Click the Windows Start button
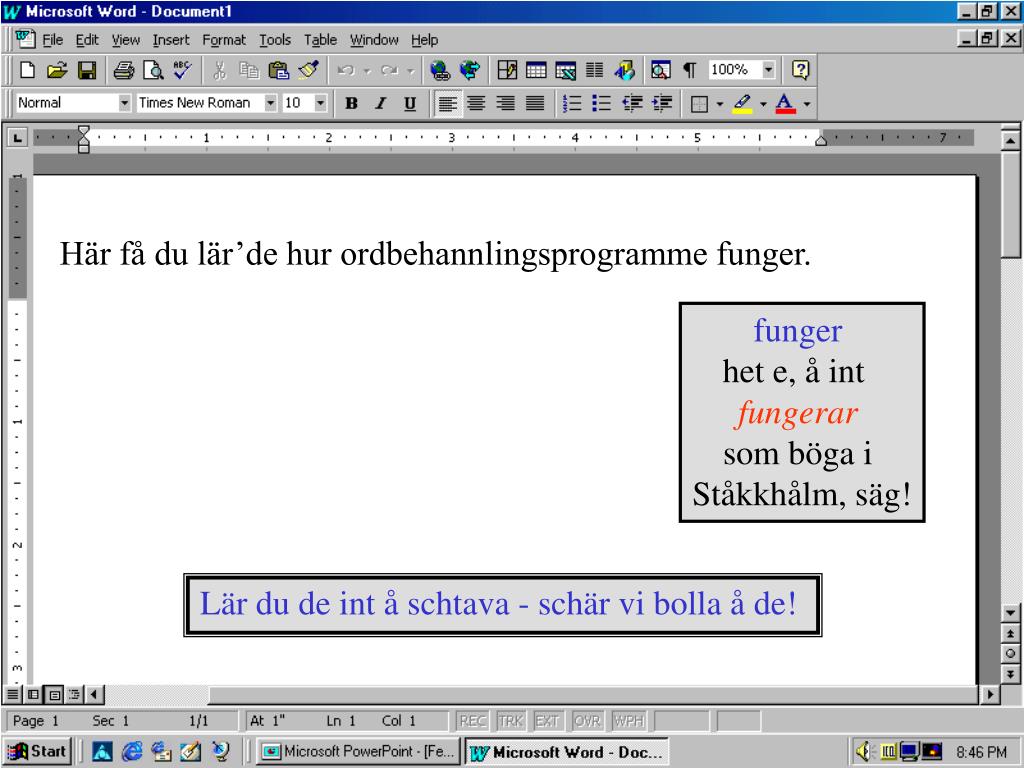The width and height of the screenshot is (1024, 768). coord(38,752)
